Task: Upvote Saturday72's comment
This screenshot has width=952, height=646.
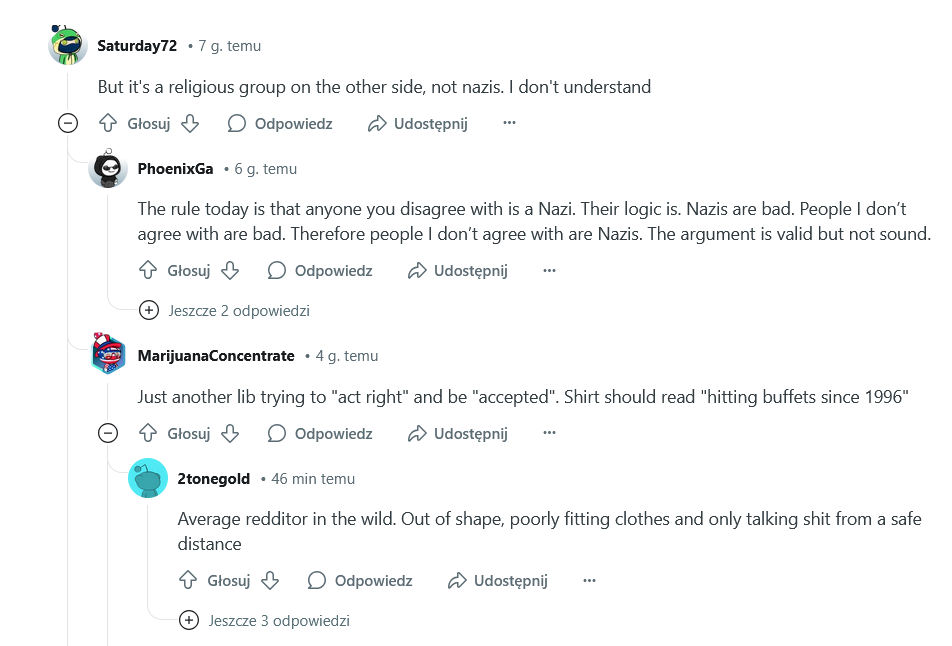Action: (x=108, y=123)
